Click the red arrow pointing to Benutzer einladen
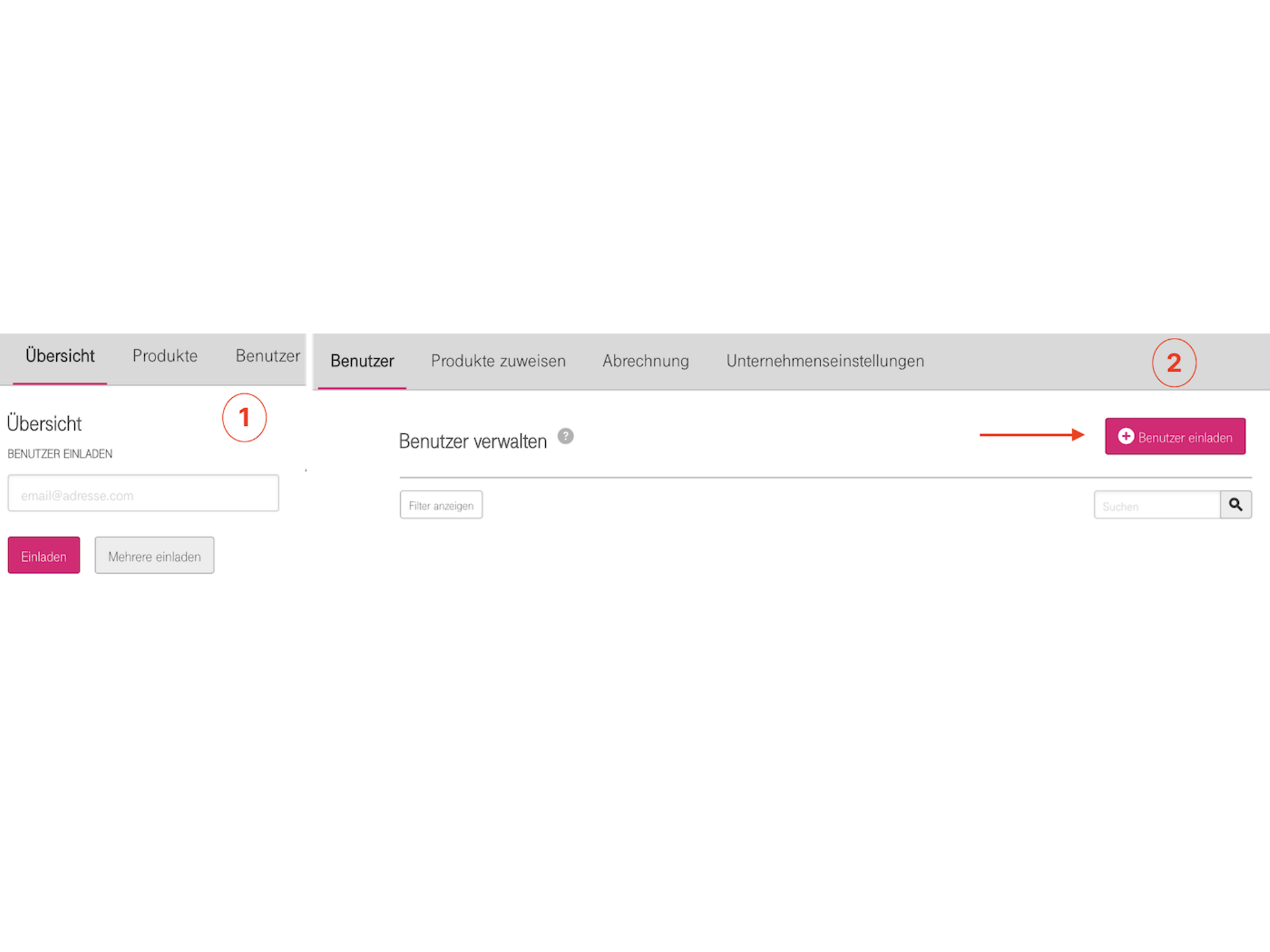1270x952 pixels. [x=1032, y=435]
